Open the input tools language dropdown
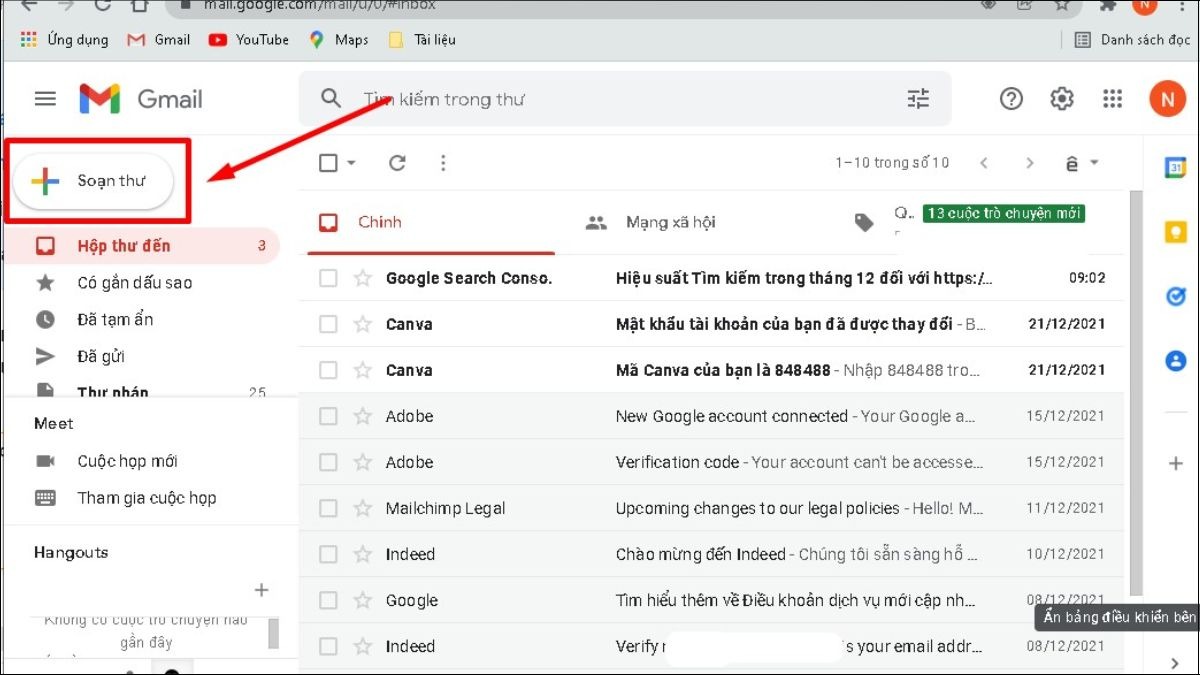The height and width of the screenshot is (675, 1200). 1082,163
